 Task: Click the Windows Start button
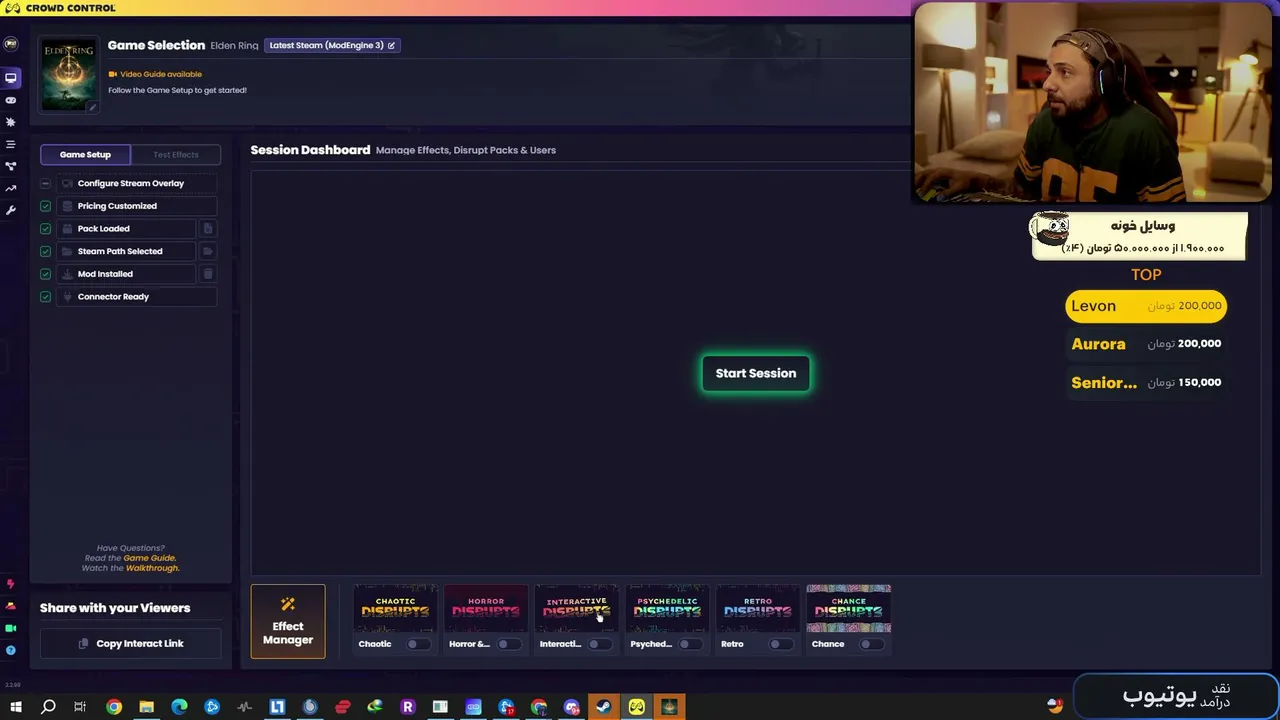tap(15, 707)
